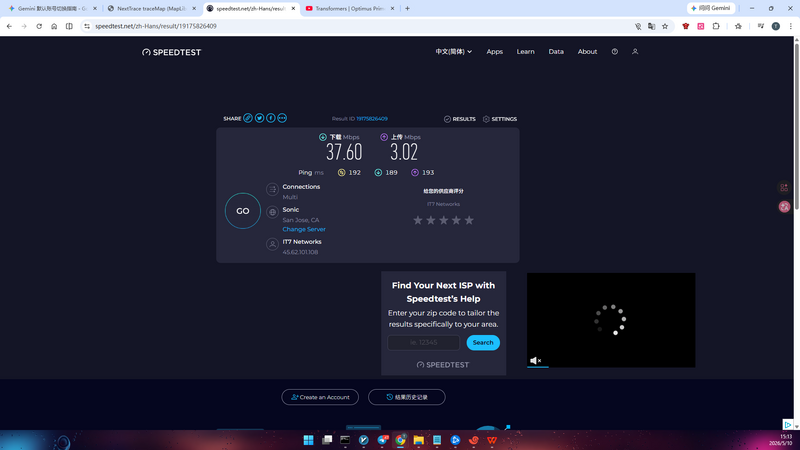Close the speedtest.net tab
The height and width of the screenshot is (450, 800).
pos(293,9)
